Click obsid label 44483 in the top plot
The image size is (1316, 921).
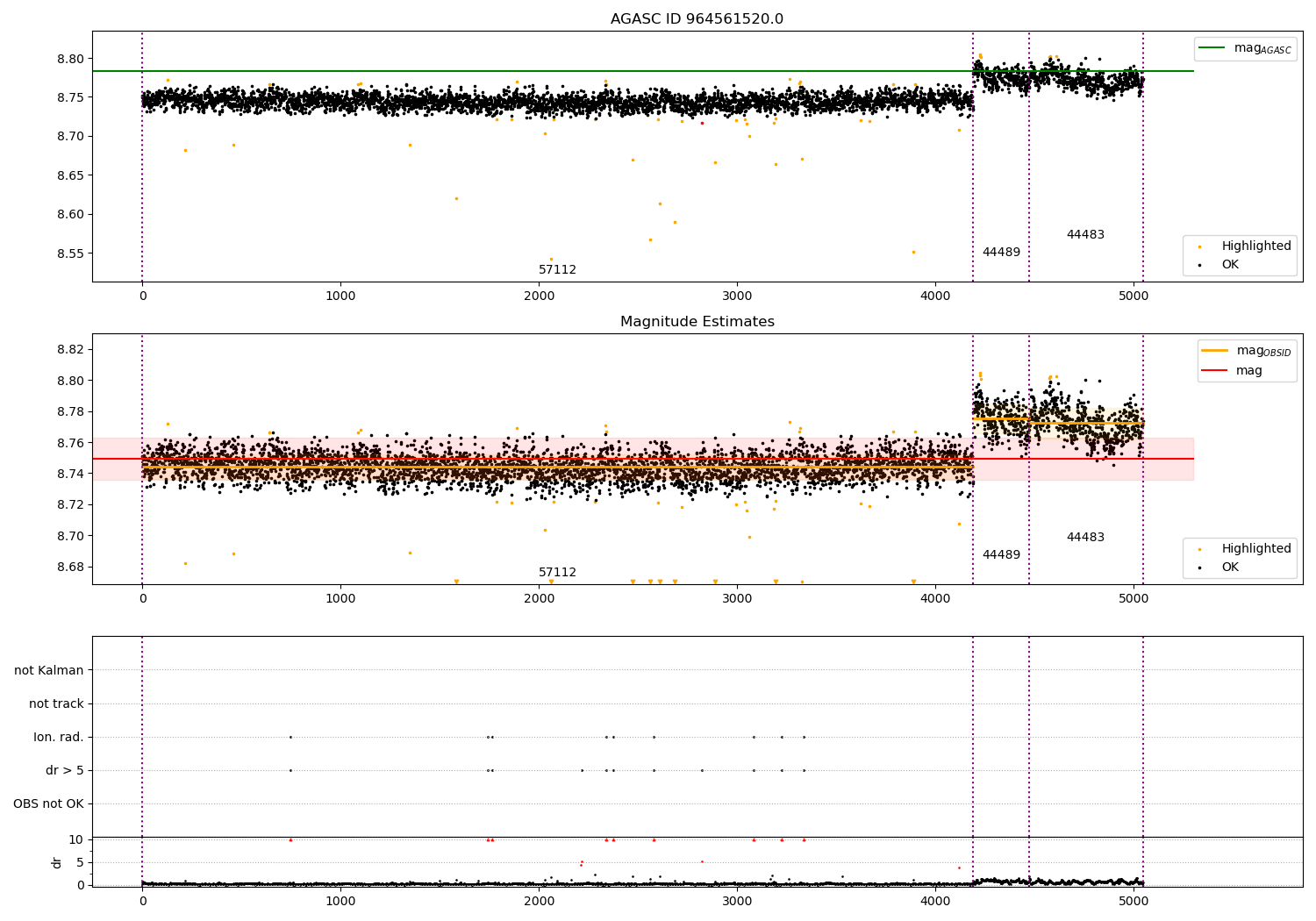point(1085,234)
